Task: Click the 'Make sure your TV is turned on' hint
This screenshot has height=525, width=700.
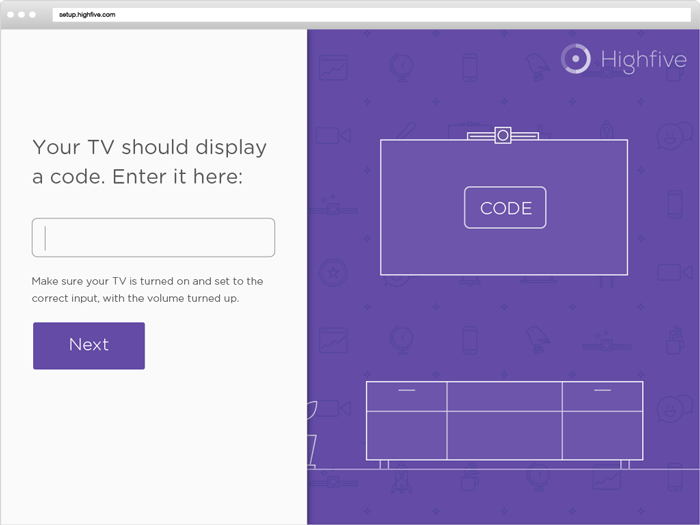Action: [147, 290]
